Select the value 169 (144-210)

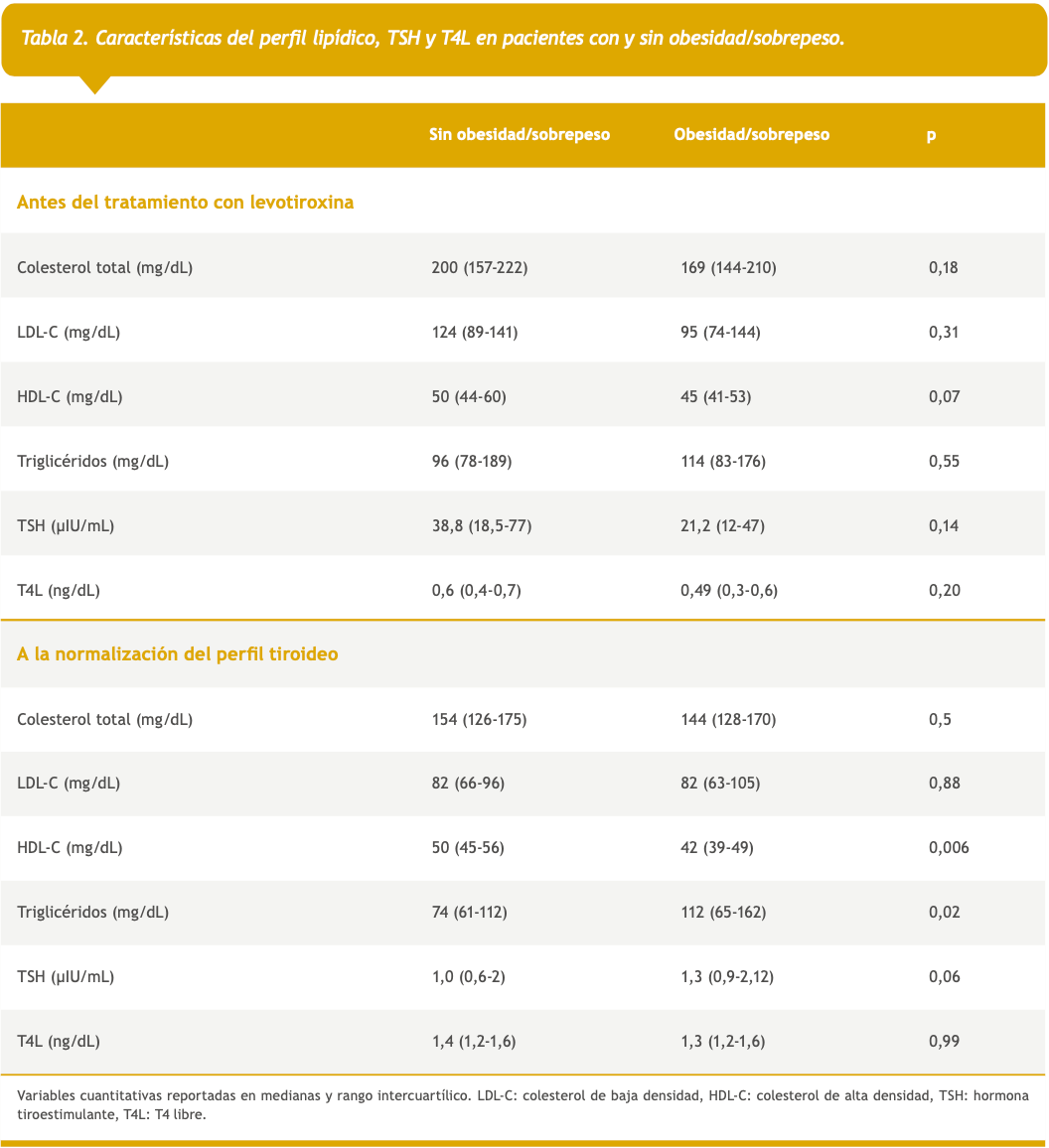pyautogui.click(x=728, y=267)
